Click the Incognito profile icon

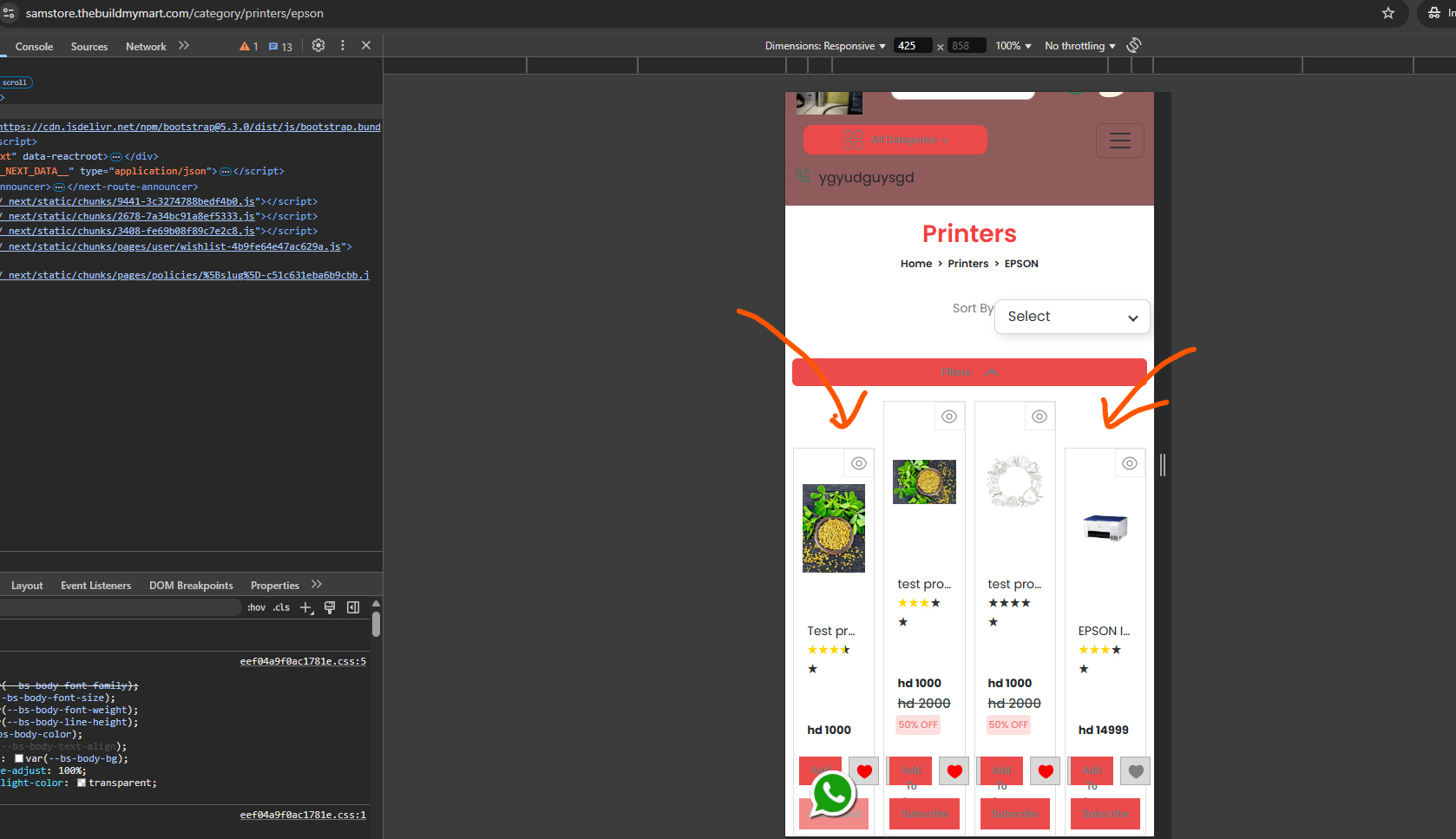coord(1434,13)
